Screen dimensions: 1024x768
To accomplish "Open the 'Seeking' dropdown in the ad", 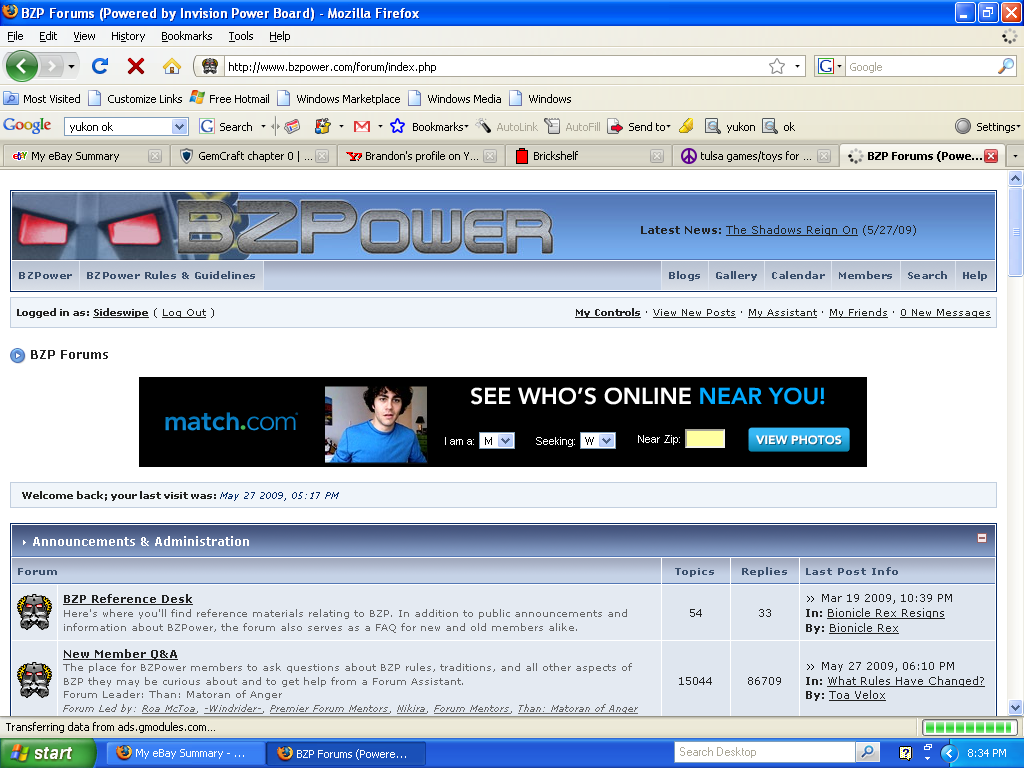I will click(x=597, y=440).
